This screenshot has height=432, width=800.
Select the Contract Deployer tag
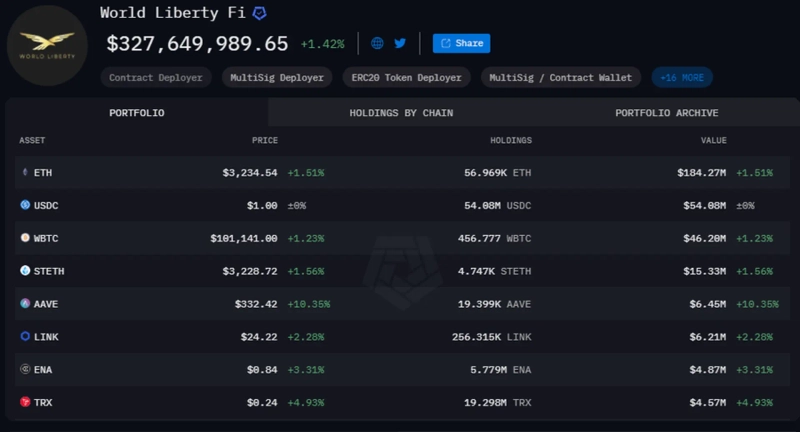155,77
